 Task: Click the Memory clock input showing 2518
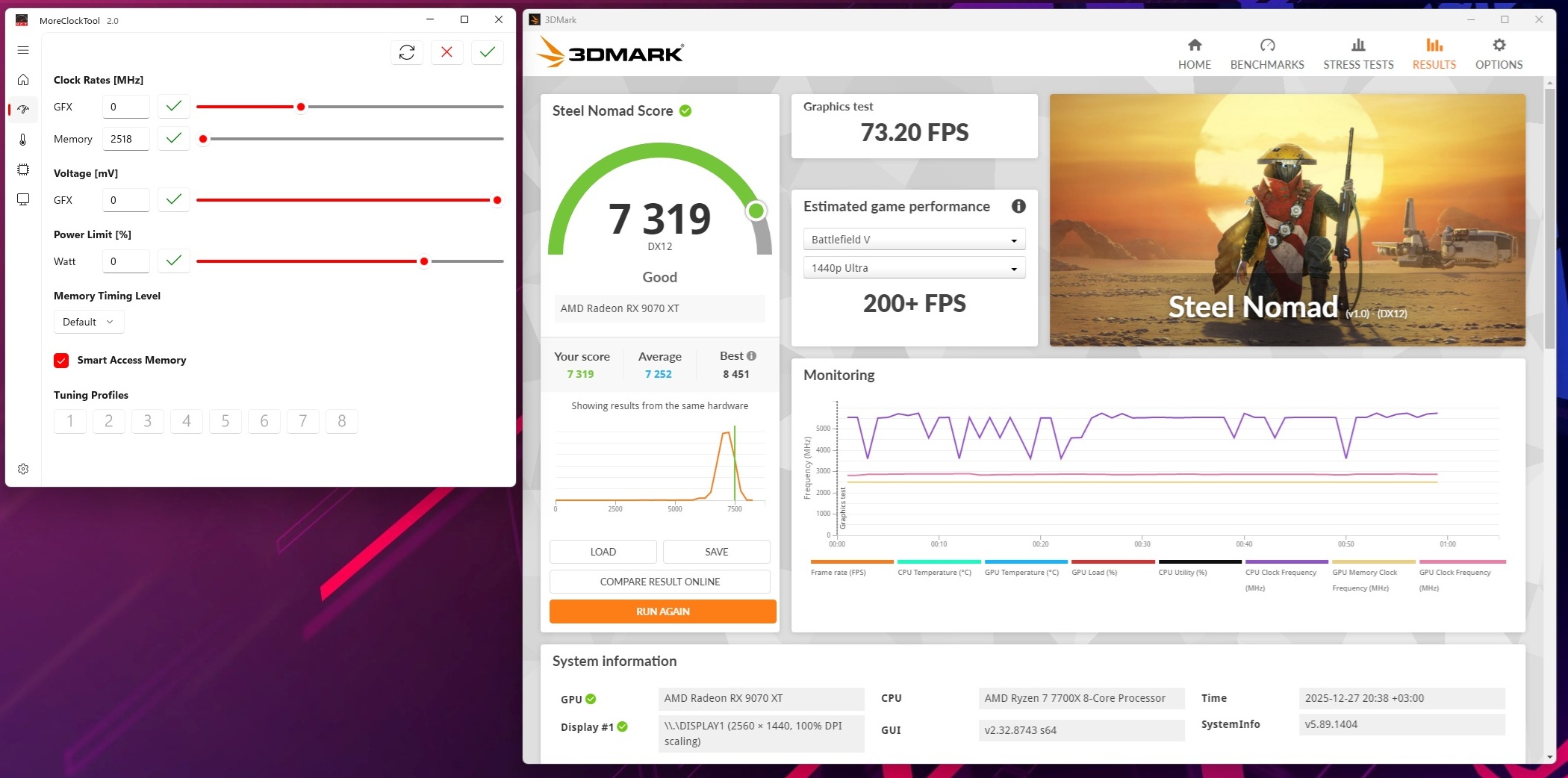[126, 138]
